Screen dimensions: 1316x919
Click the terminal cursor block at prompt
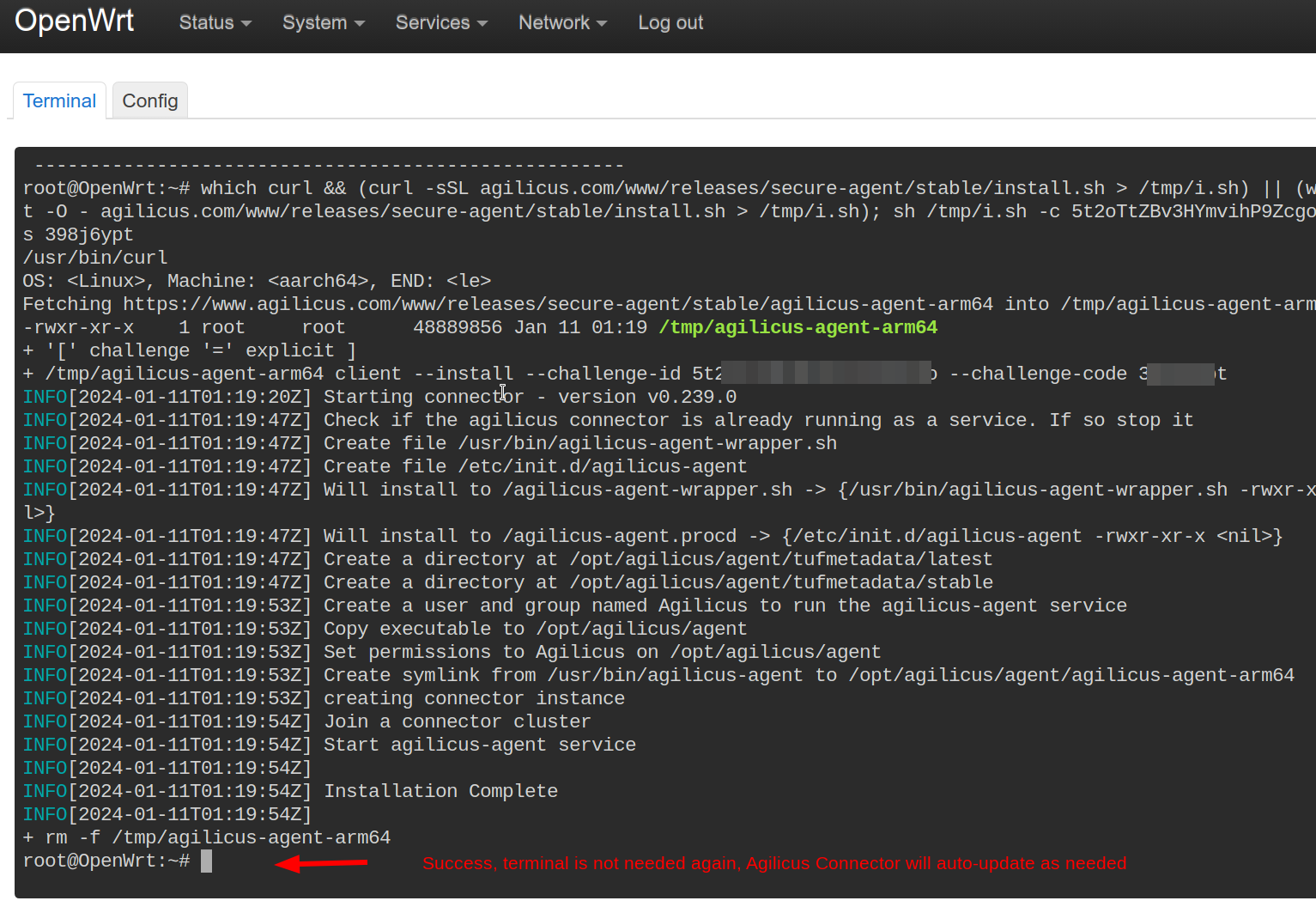(x=206, y=861)
